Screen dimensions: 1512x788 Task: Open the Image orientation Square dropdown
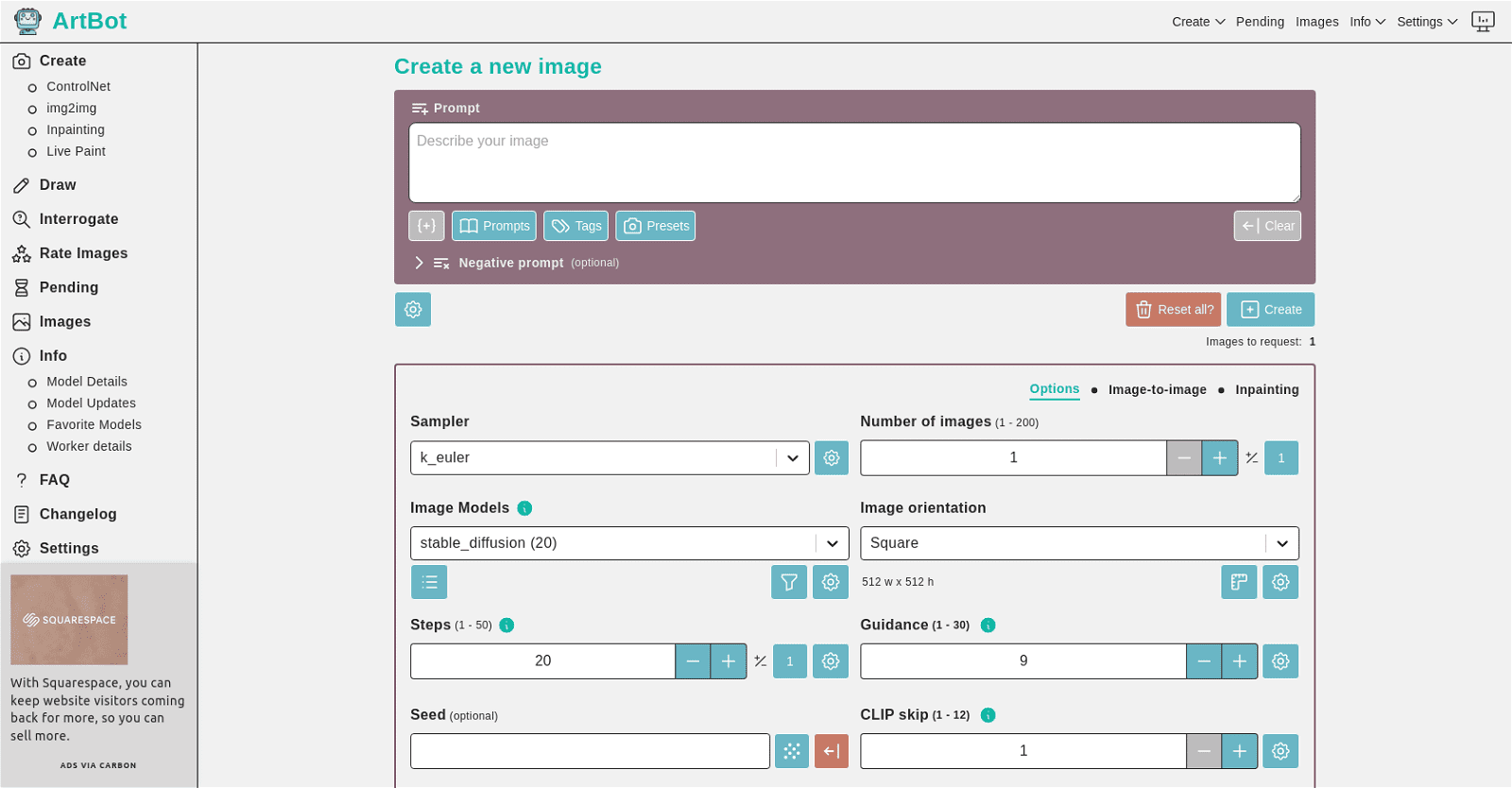point(1078,543)
